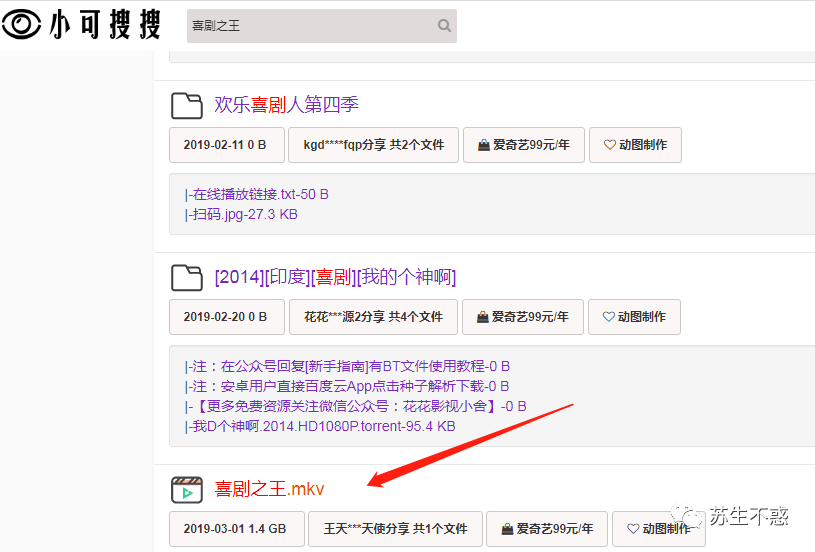Click 爱奇艺99元/年 in 喜剧之王.mkv row

(x=547, y=529)
